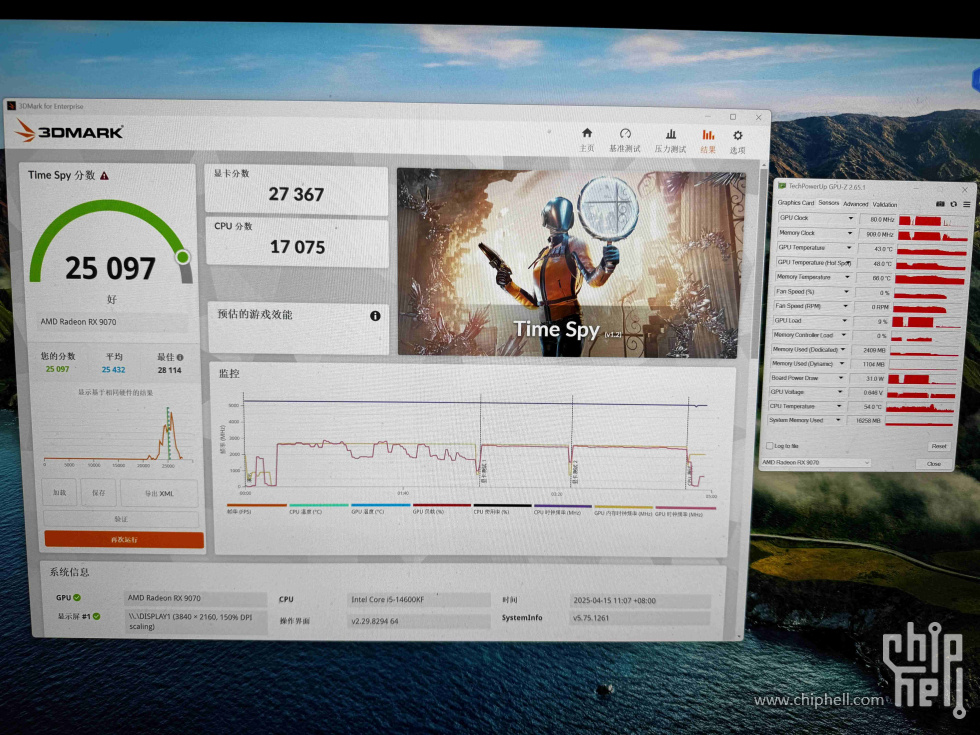Click the GPU-Z title bar app icon
This screenshot has height=735, width=980.
tap(782, 186)
